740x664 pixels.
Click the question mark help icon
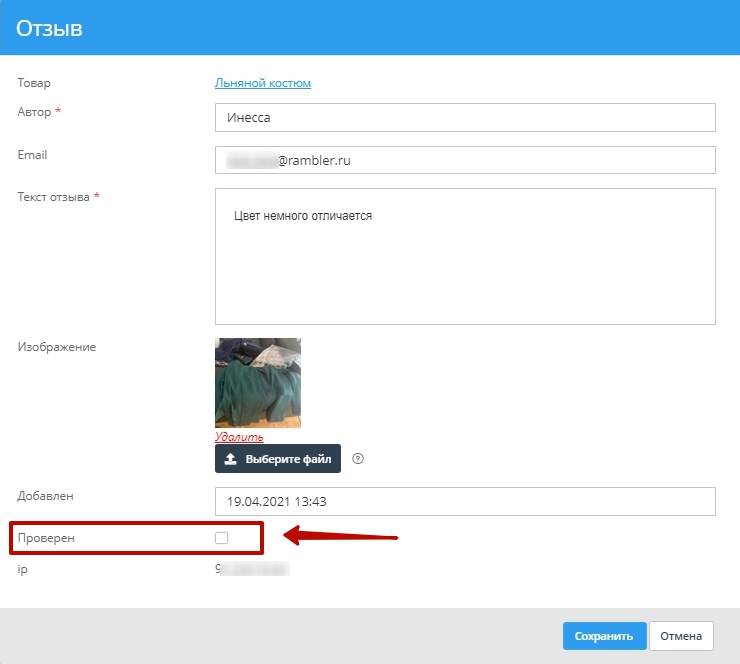[x=358, y=459]
